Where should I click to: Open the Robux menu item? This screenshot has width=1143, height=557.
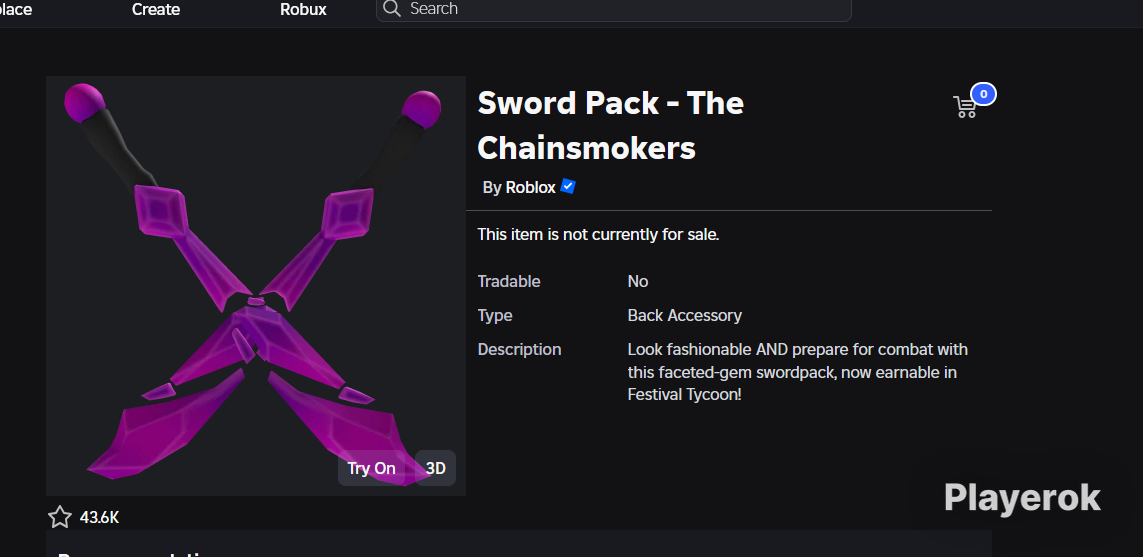303,9
